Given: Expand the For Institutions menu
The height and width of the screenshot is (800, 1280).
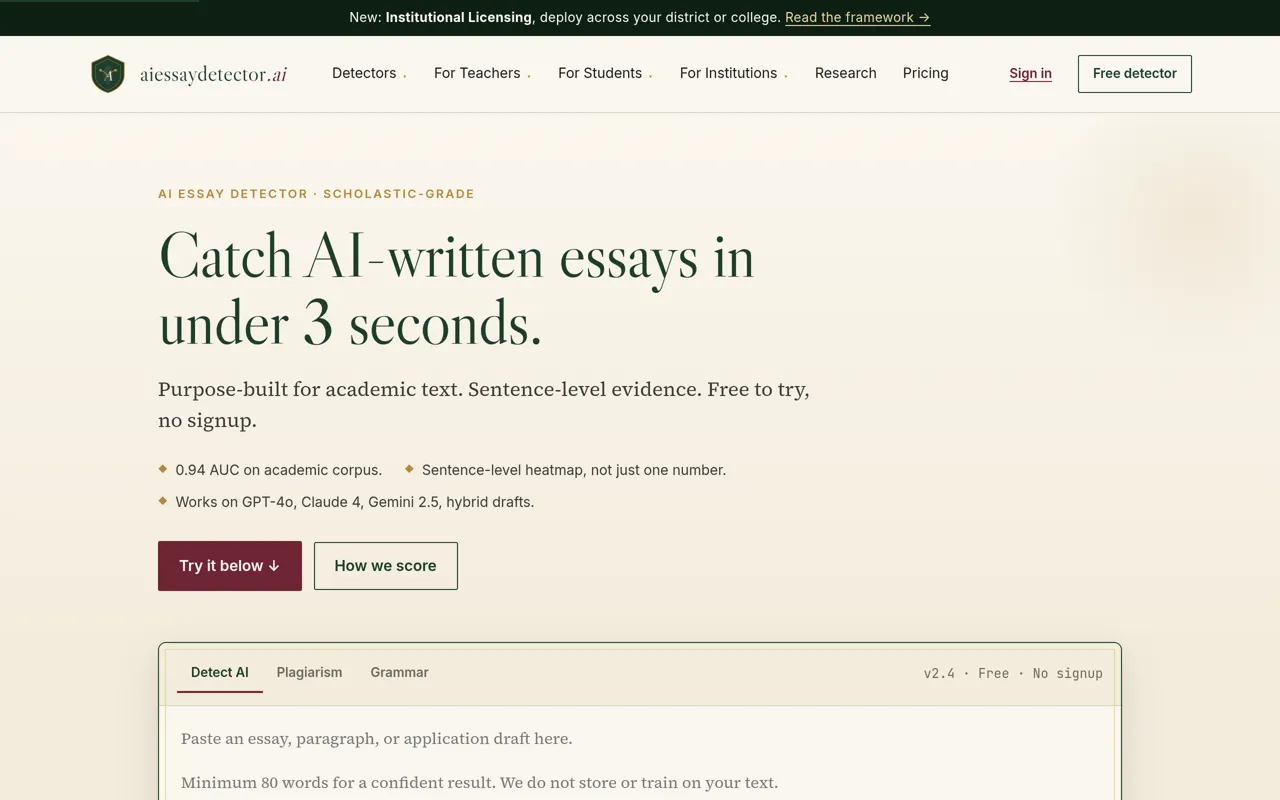Looking at the screenshot, I should (x=733, y=73).
